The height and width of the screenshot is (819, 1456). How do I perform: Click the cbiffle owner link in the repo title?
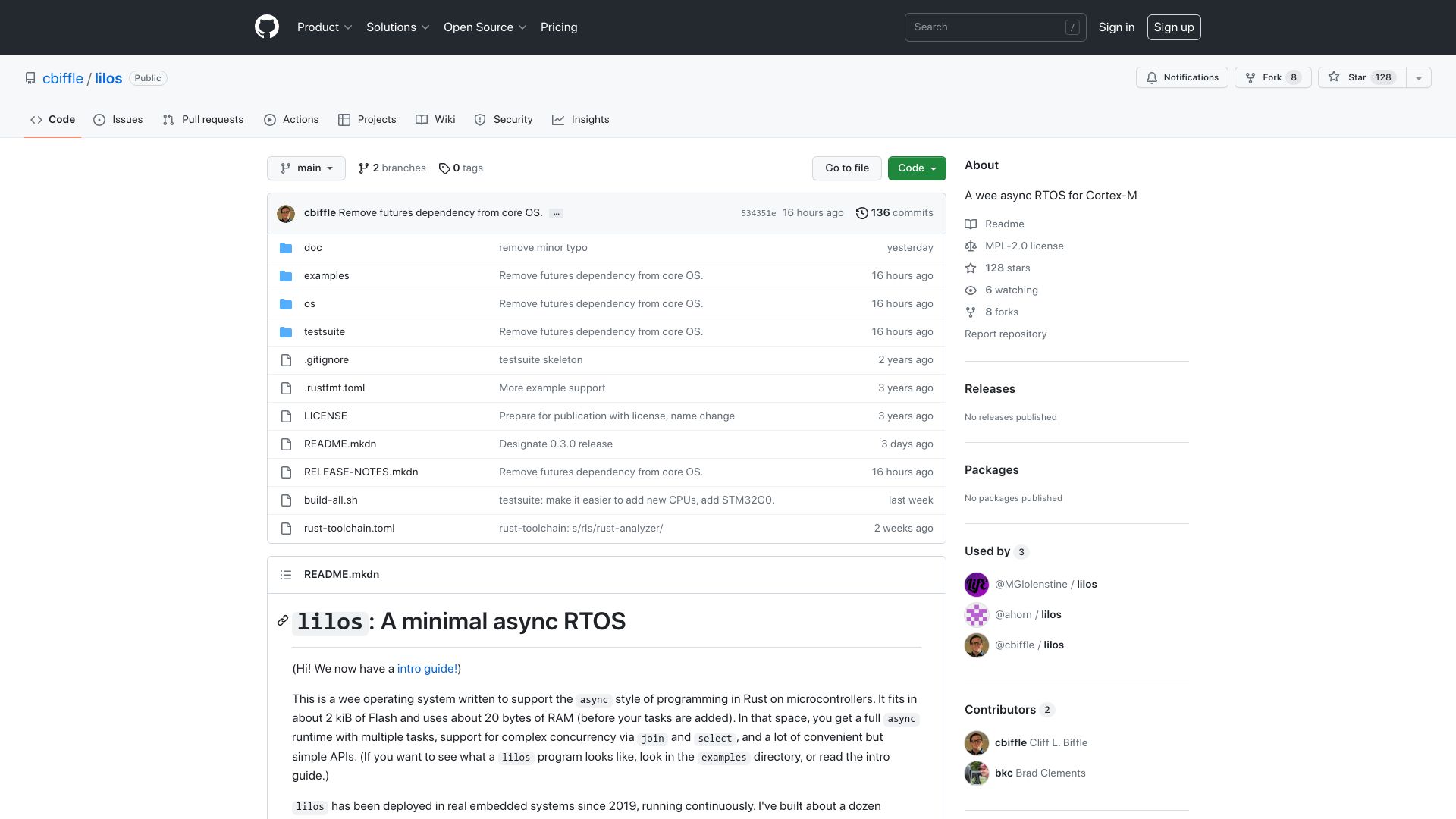tap(63, 79)
